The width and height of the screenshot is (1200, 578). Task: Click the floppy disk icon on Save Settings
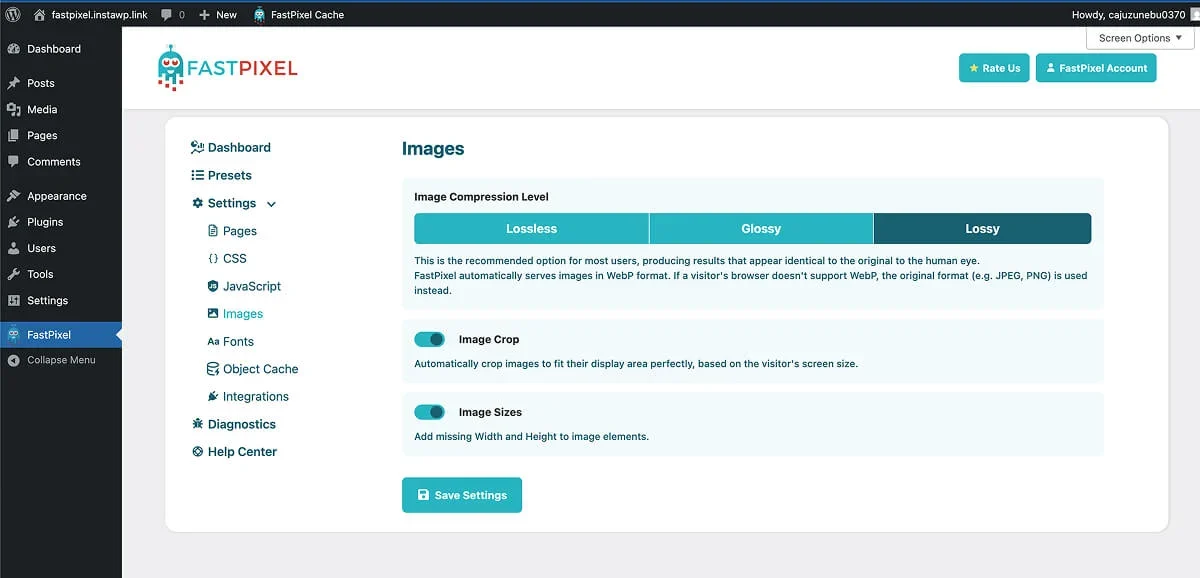[423, 495]
